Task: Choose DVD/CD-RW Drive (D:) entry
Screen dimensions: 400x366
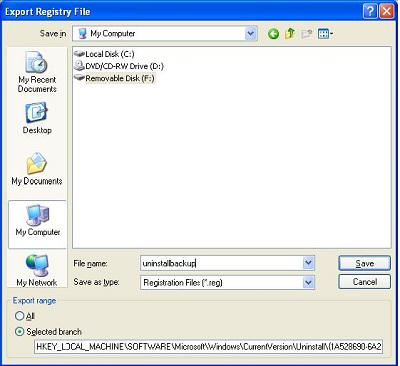Action: tap(119, 66)
